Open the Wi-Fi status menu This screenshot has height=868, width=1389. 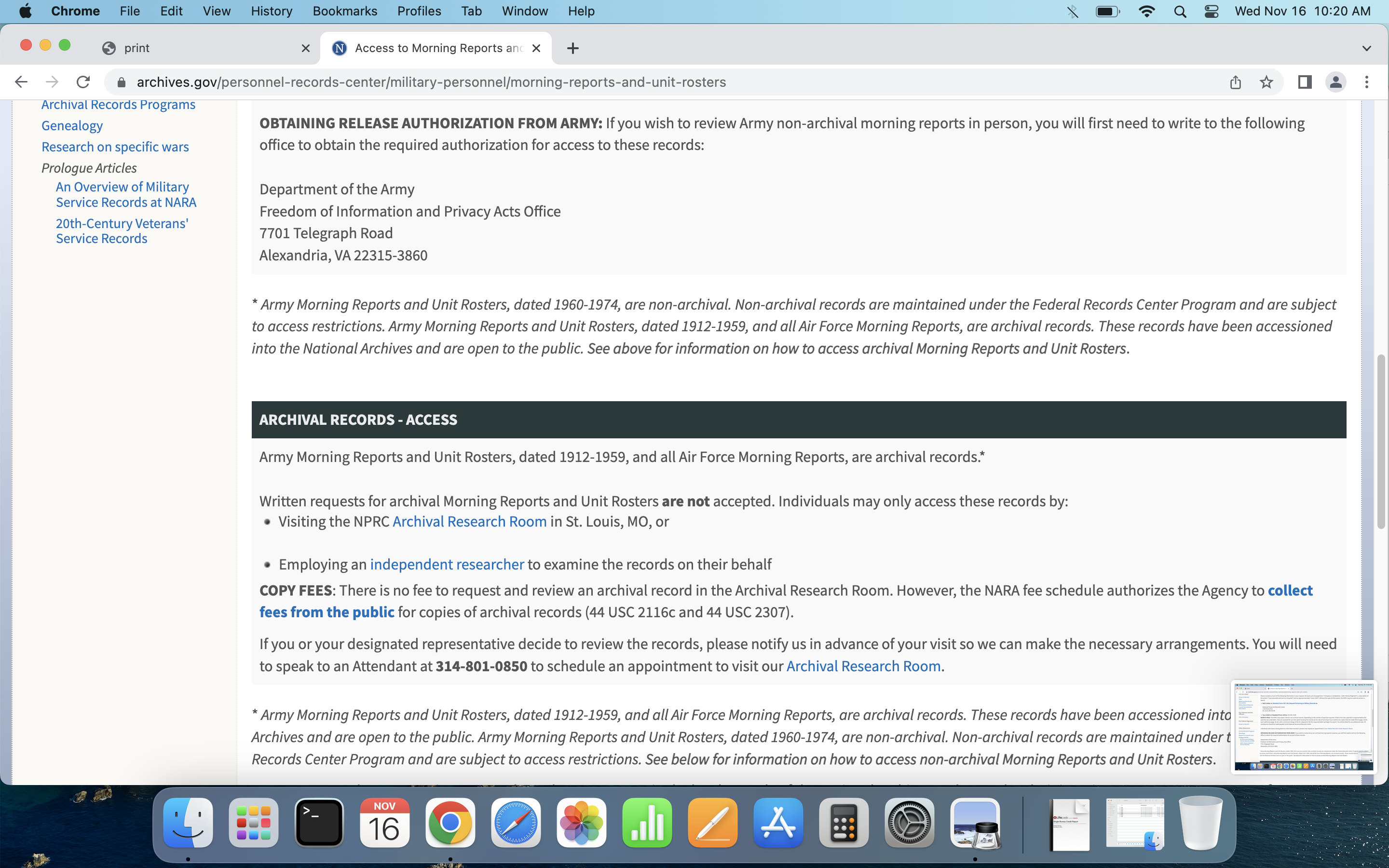1146,12
